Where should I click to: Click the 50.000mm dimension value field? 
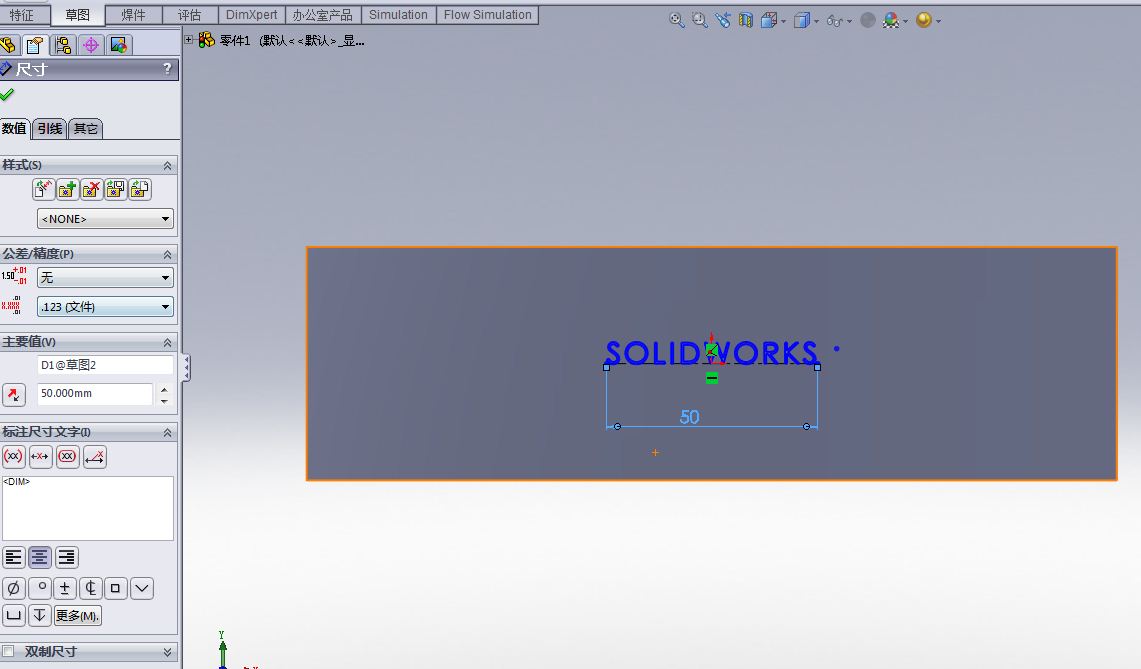(x=95, y=393)
